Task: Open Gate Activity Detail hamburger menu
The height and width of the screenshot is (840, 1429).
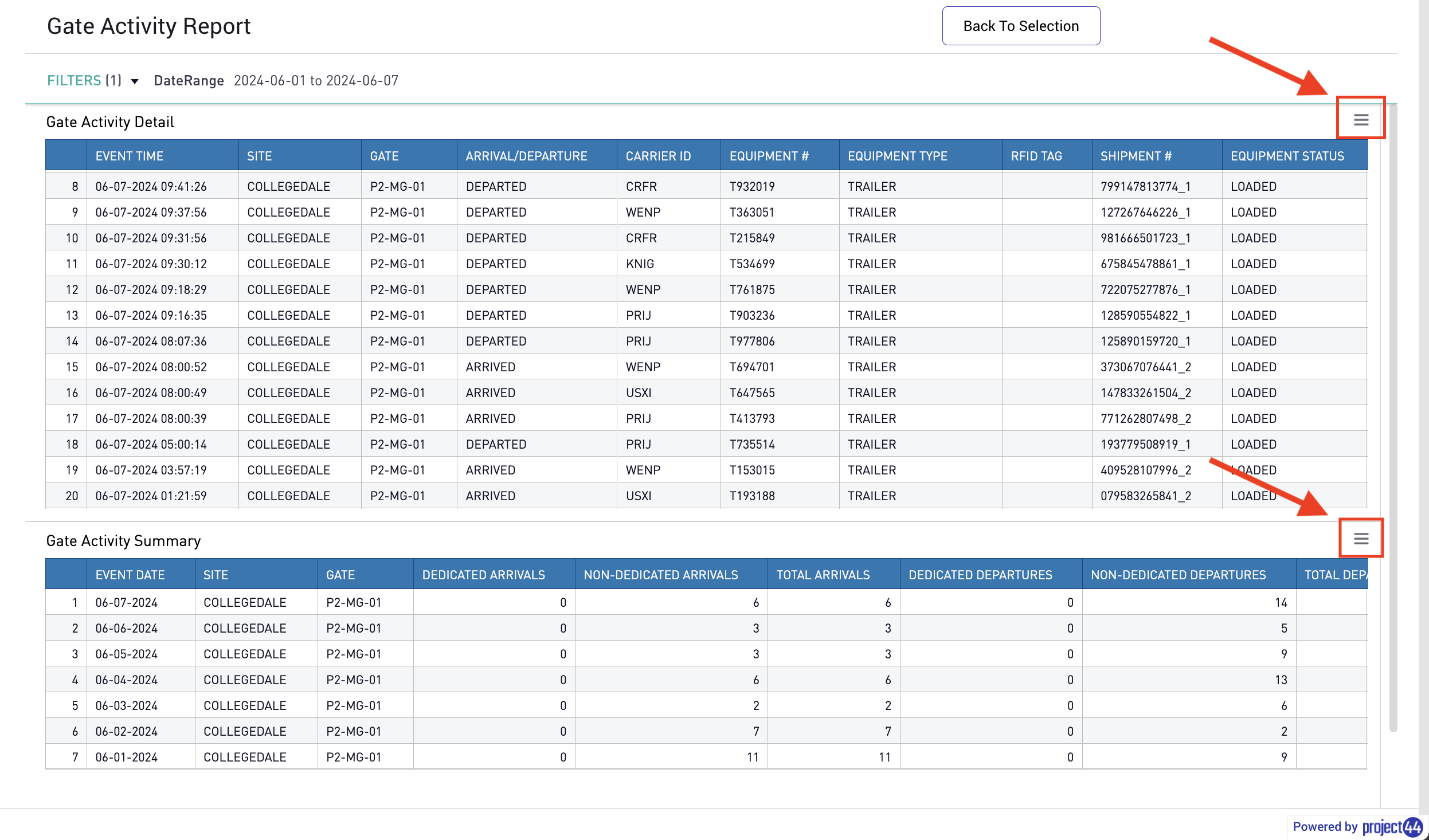Action: tap(1361, 120)
